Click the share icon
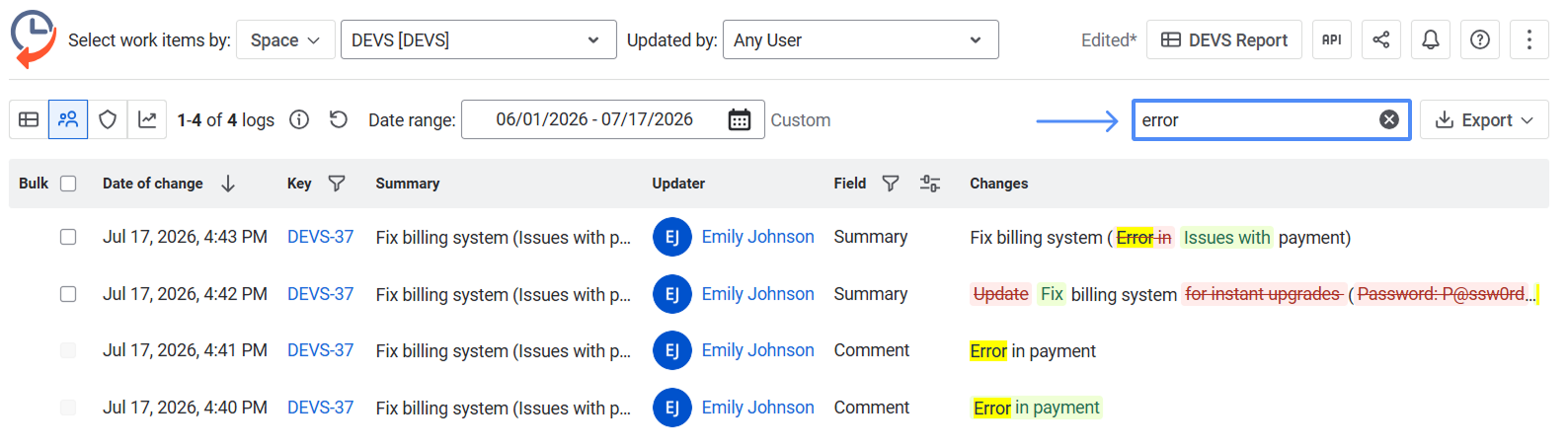The width and height of the screenshot is (1568, 447). 1380,40
